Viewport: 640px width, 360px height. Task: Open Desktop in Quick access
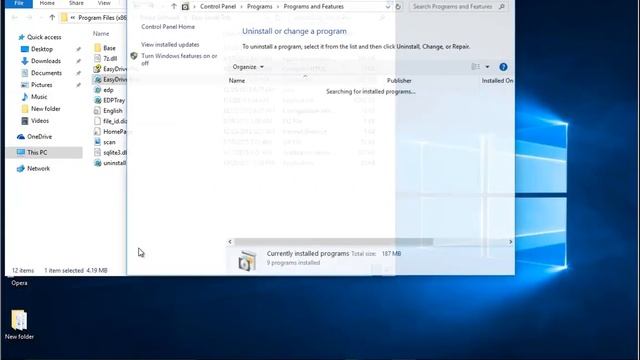pyautogui.click(x=42, y=49)
